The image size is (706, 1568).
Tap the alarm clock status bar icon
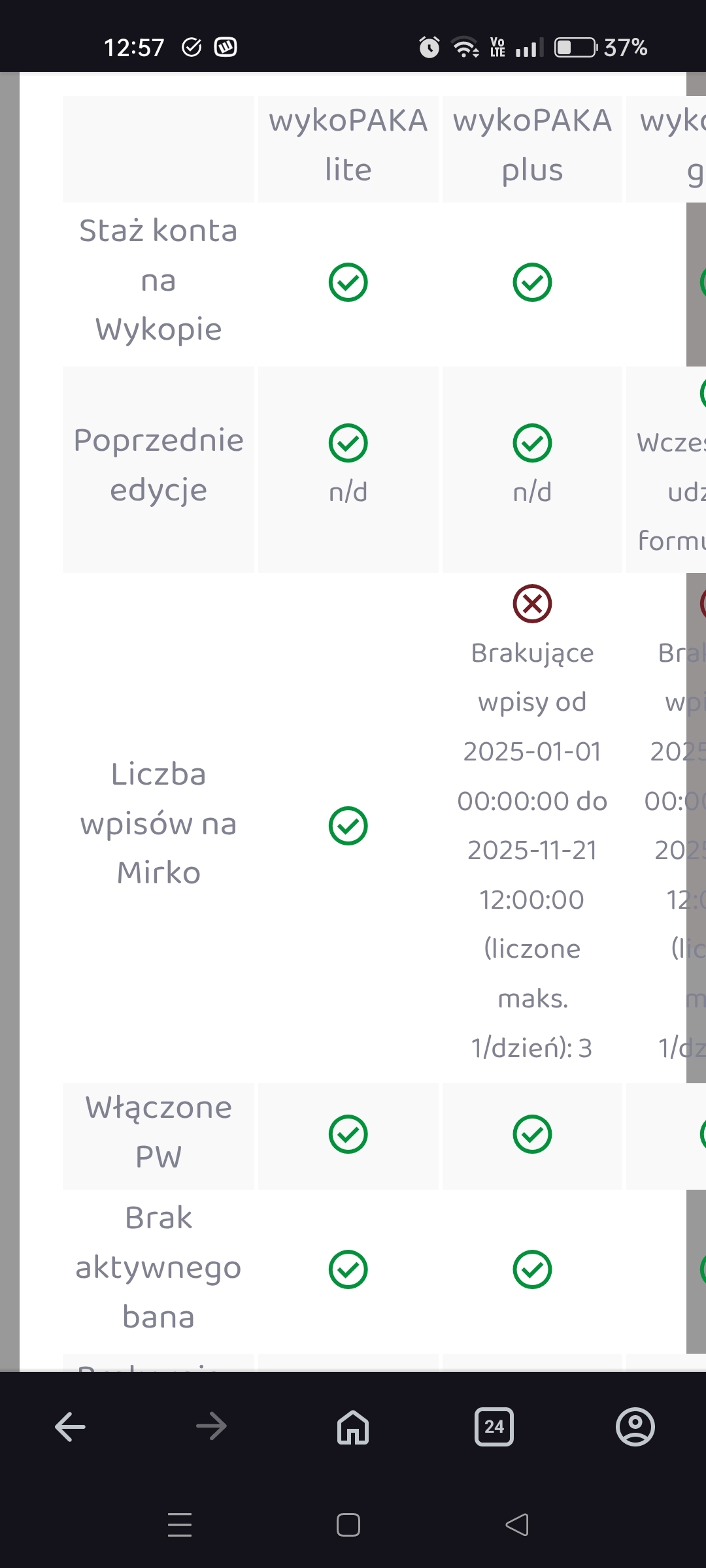429,47
